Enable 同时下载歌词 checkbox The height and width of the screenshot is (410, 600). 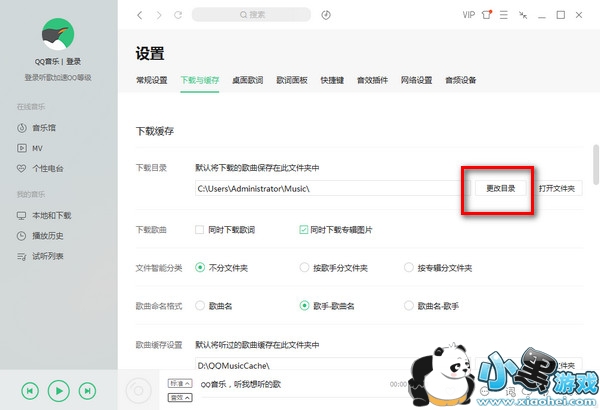point(199,230)
